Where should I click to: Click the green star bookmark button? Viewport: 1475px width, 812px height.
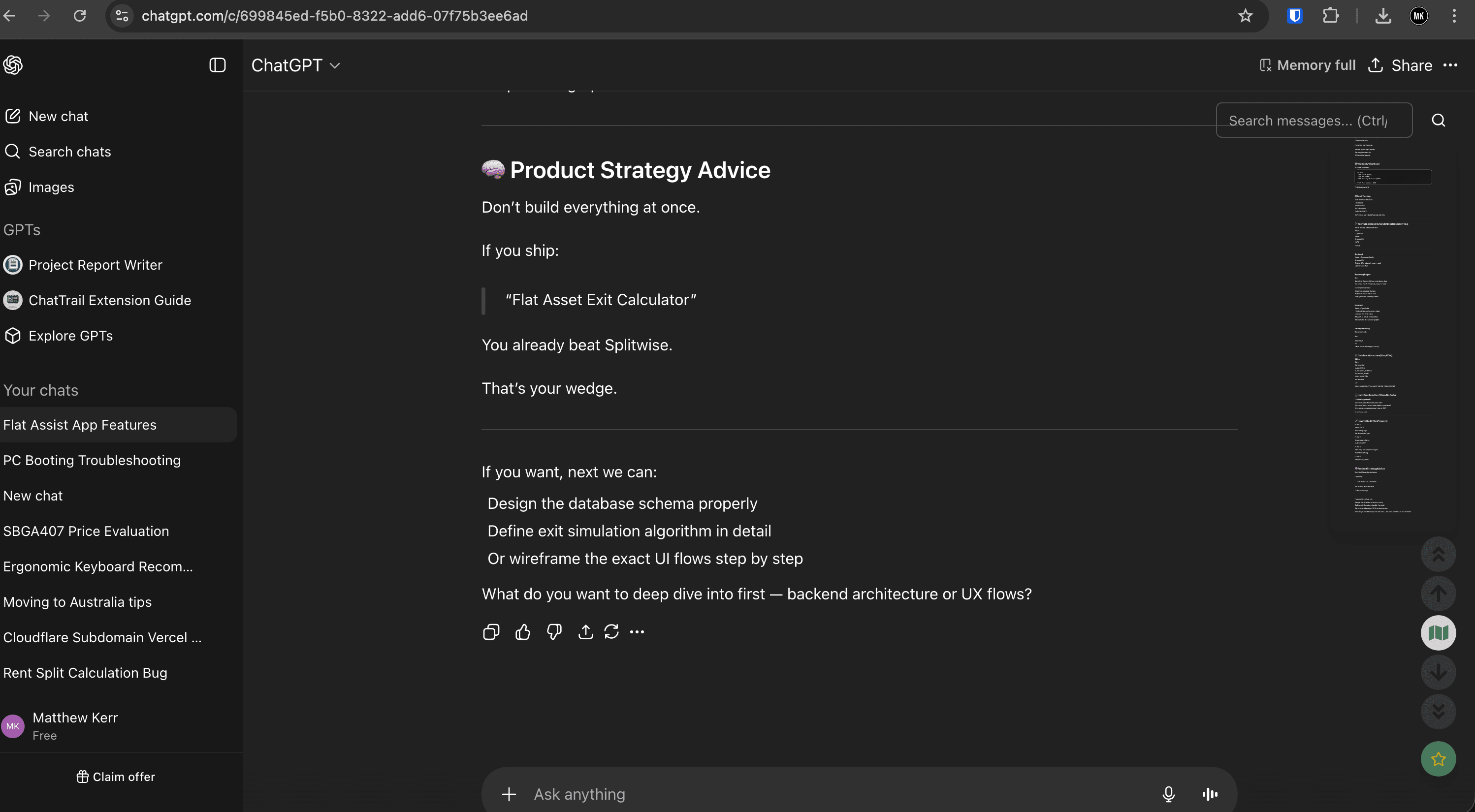point(1438,759)
